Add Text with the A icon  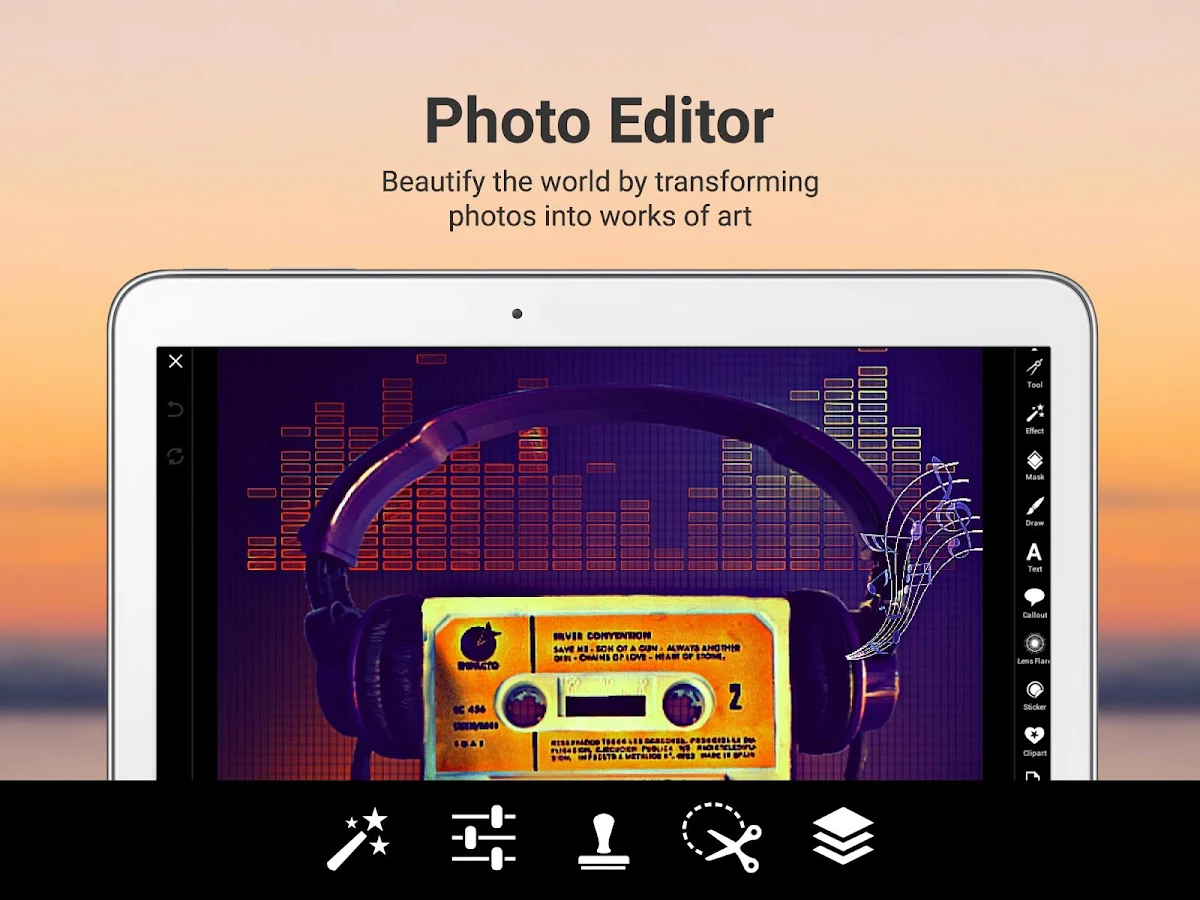click(1035, 557)
